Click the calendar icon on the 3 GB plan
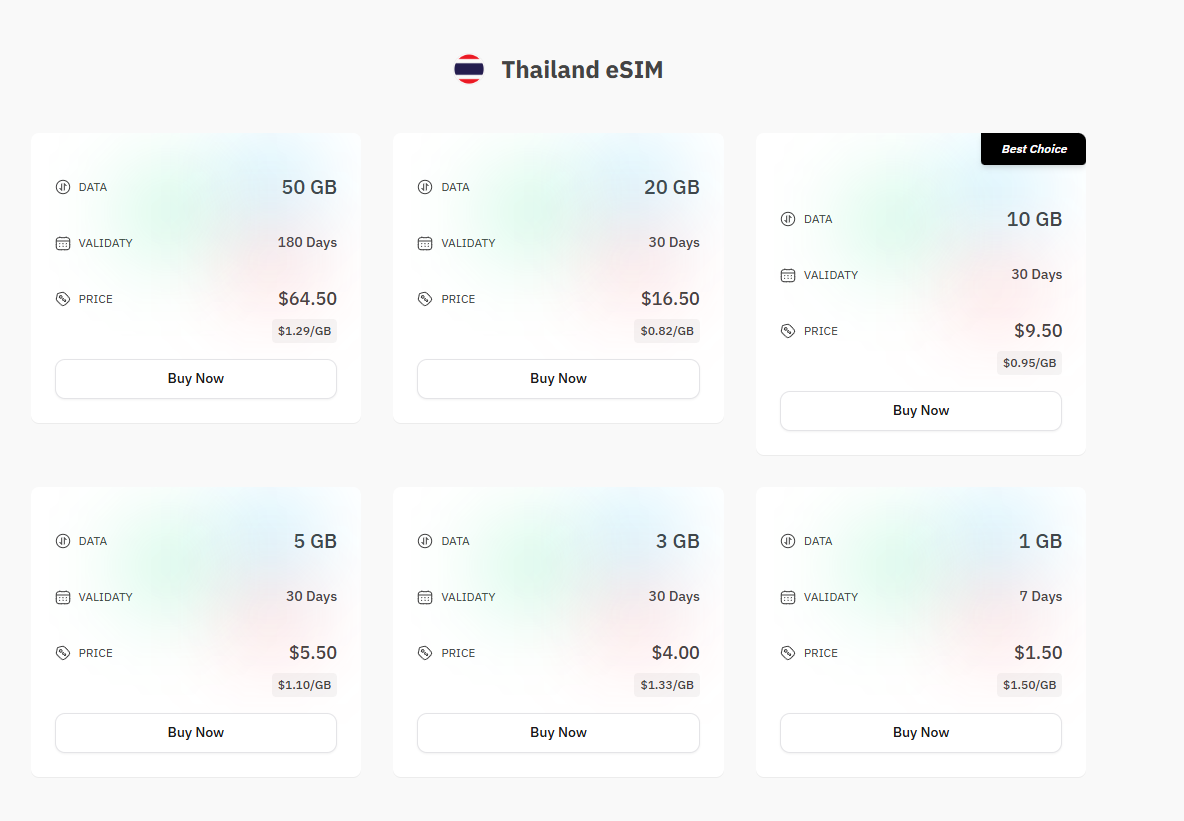 [423, 596]
